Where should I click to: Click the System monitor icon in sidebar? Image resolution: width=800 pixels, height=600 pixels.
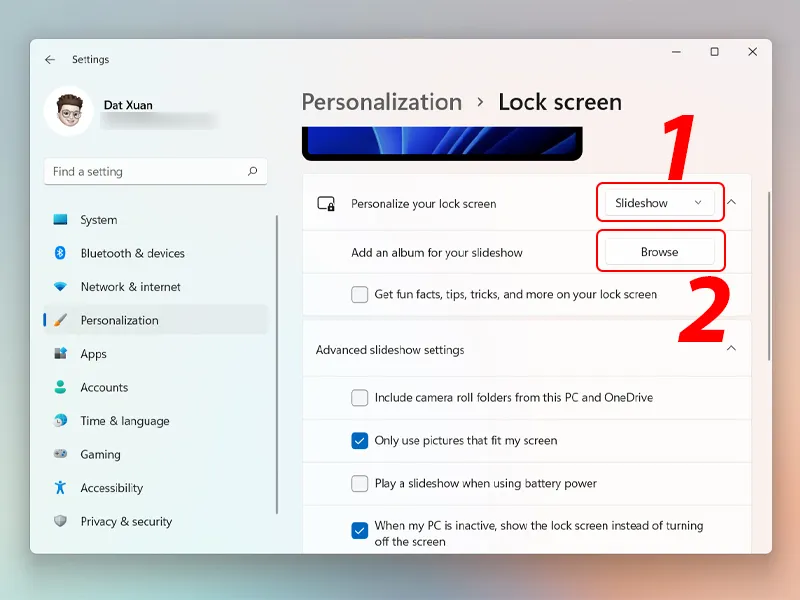point(60,220)
